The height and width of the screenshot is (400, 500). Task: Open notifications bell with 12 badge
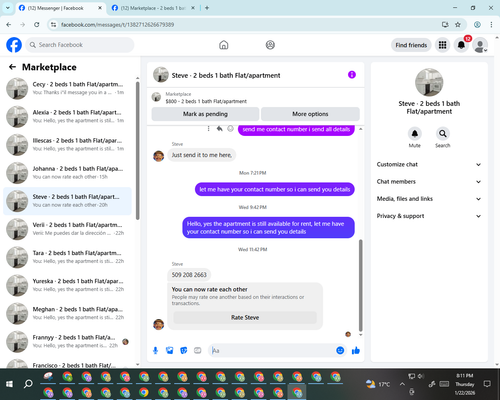(461, 45)
